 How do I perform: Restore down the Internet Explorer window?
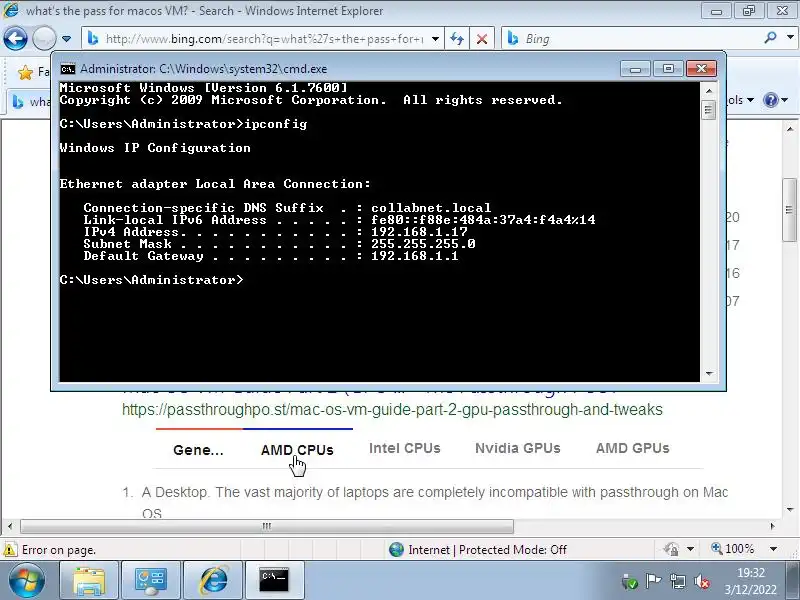tap(748, 11)
